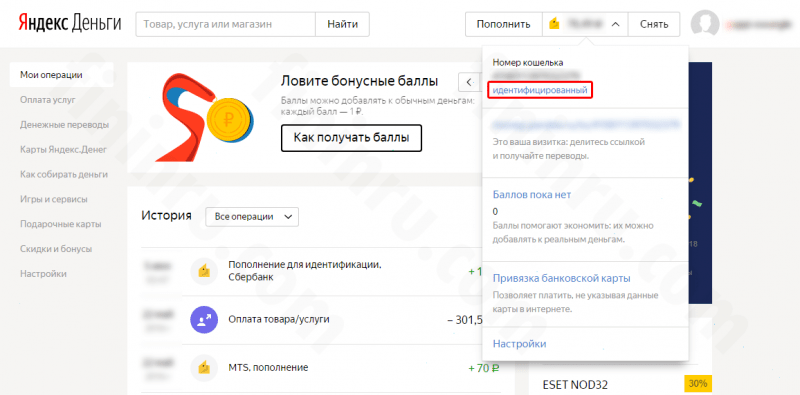Click the wallet icon beside MTS, пополнение
This screenshot has height=395, width=800.
click(205, 367)
